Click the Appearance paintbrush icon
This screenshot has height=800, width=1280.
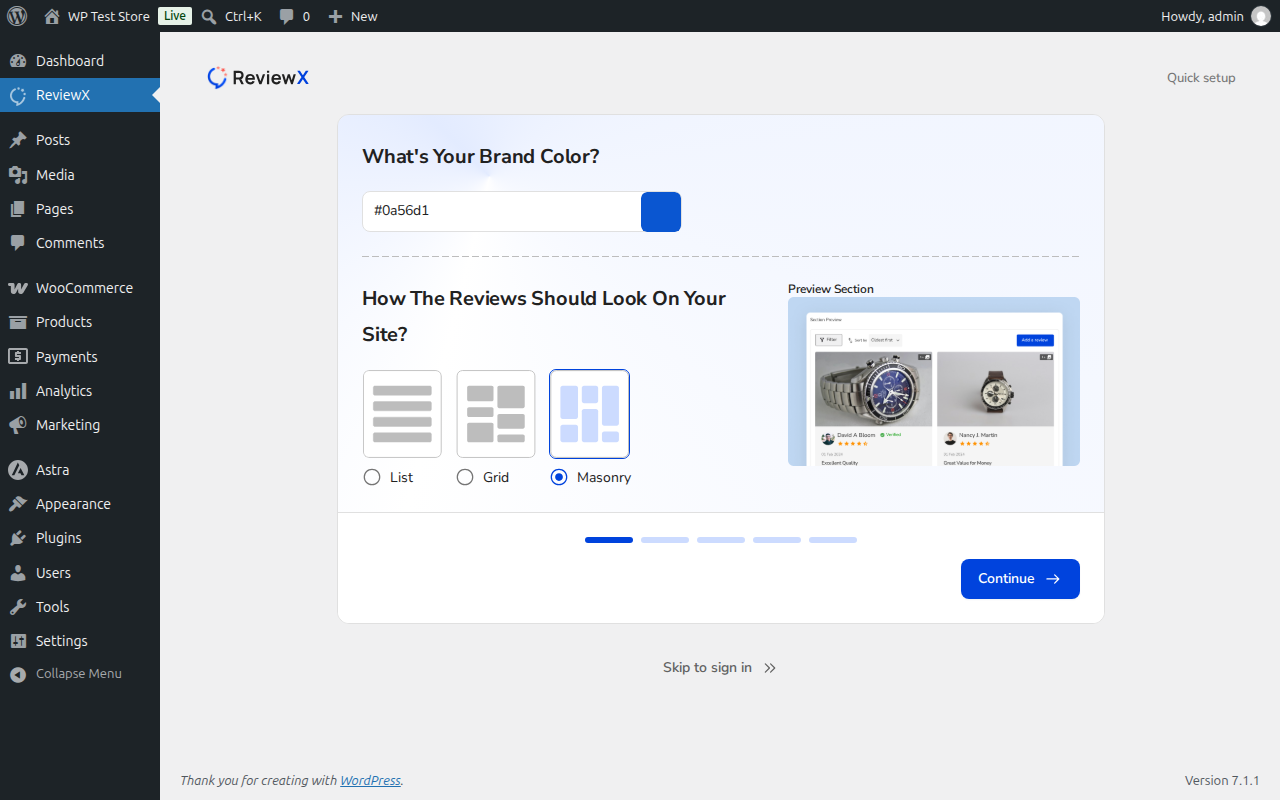(18, 504)
